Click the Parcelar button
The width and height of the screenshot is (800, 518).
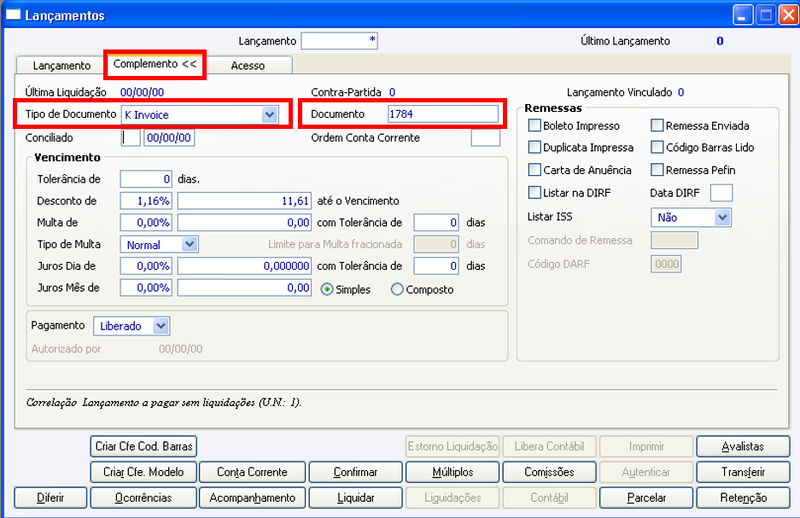pos(646,498)
